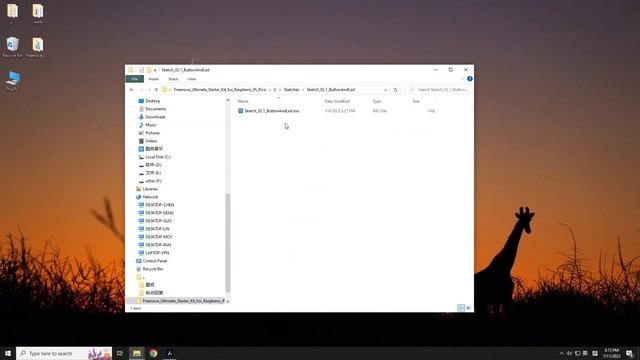Go back to previous folder

[x=132, y=89]
